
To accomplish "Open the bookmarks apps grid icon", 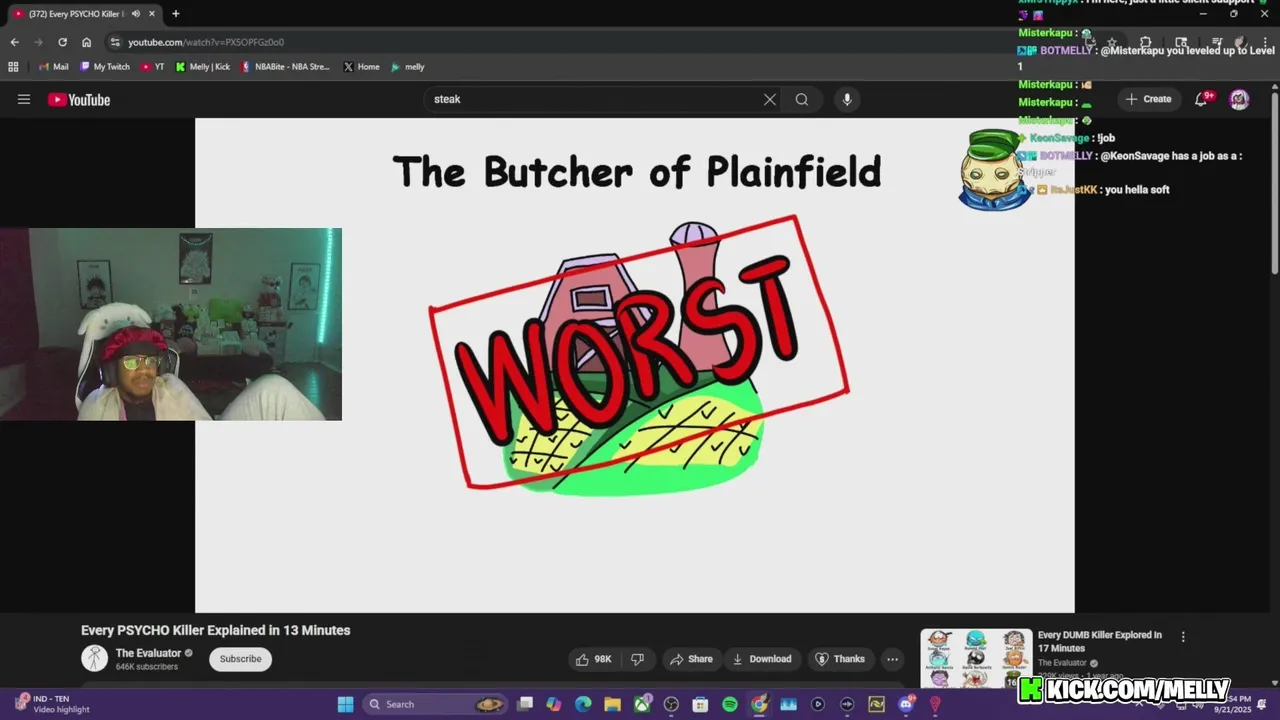I will [x=13, y=67].
